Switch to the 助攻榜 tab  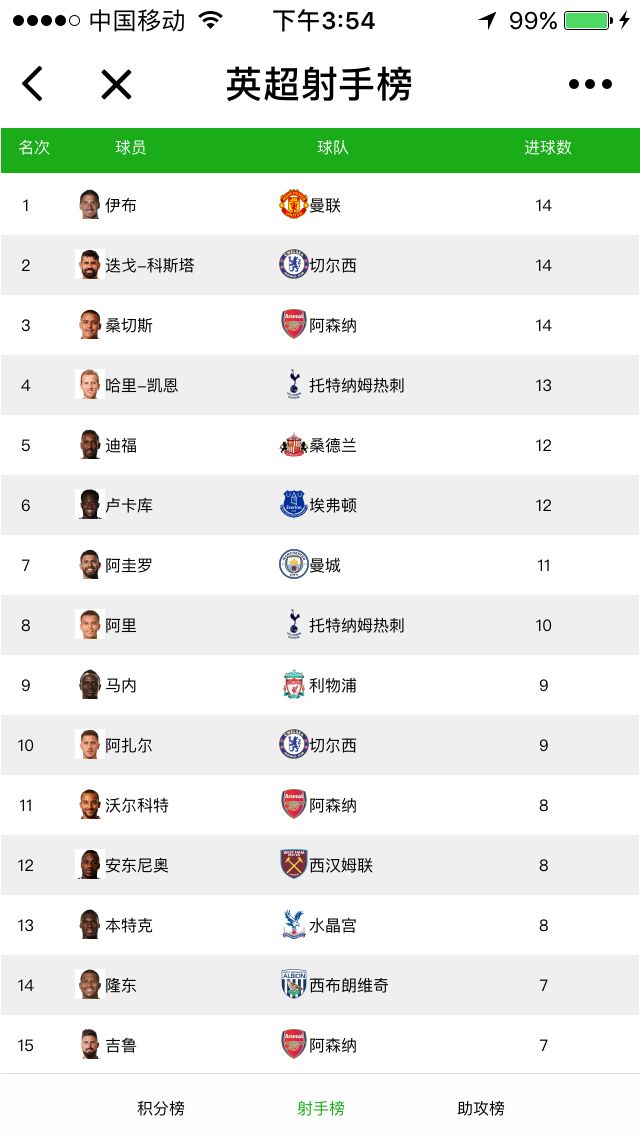[x=481, y=1108]
